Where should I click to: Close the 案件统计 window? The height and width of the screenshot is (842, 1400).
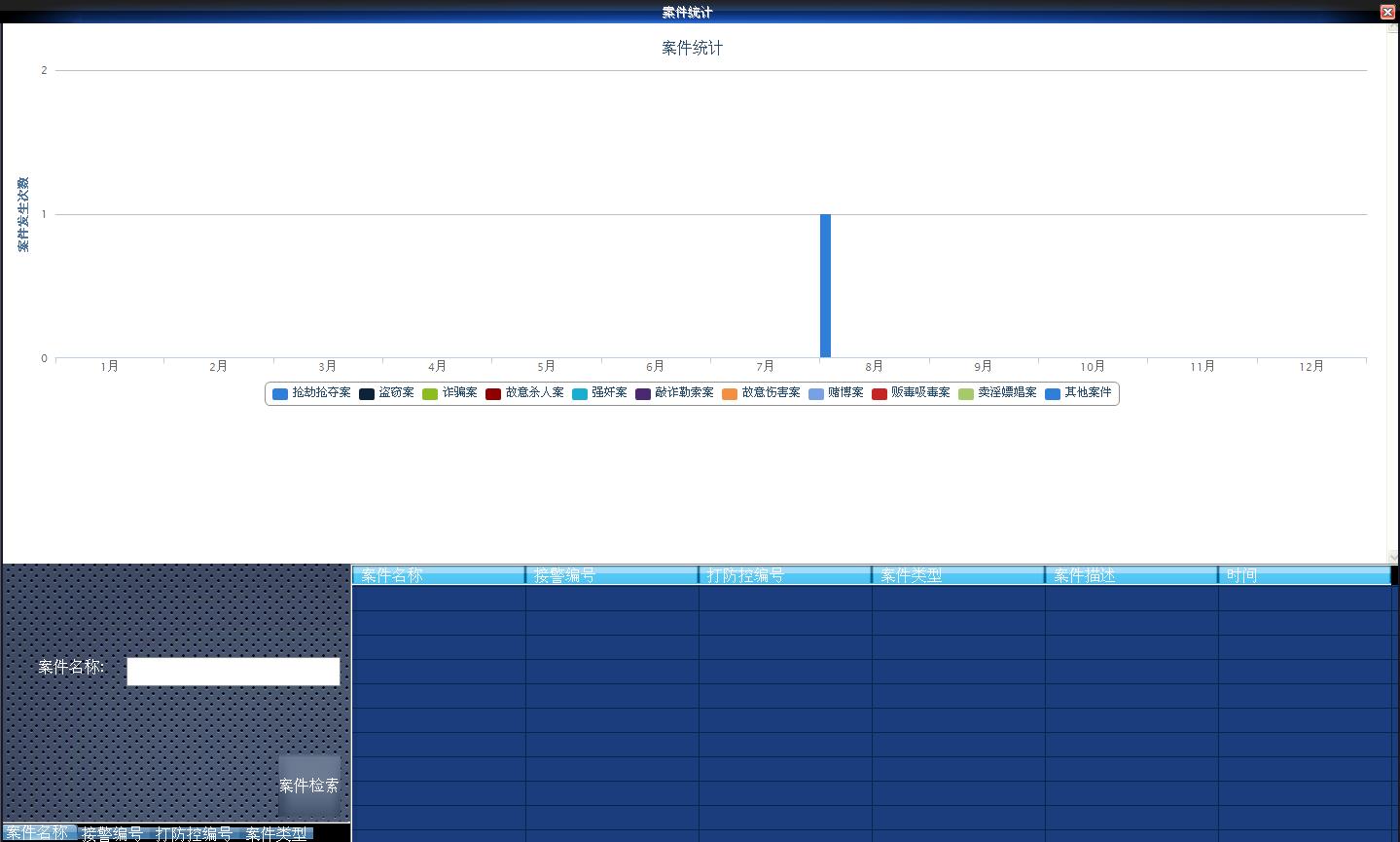pyautogui.click(x=1387, y=12)
